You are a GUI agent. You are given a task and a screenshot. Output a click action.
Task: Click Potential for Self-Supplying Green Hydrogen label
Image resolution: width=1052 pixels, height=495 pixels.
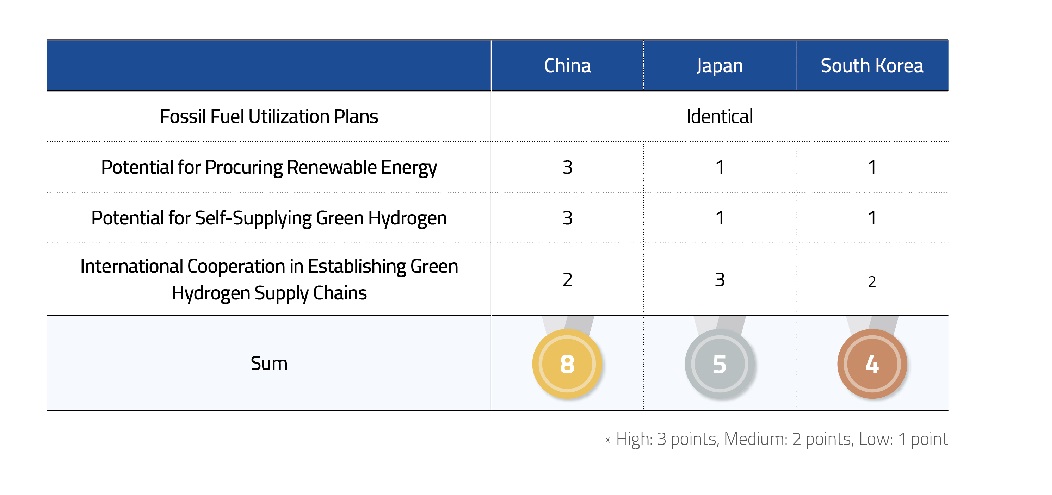pyautogui.click(x=269, y=218)
